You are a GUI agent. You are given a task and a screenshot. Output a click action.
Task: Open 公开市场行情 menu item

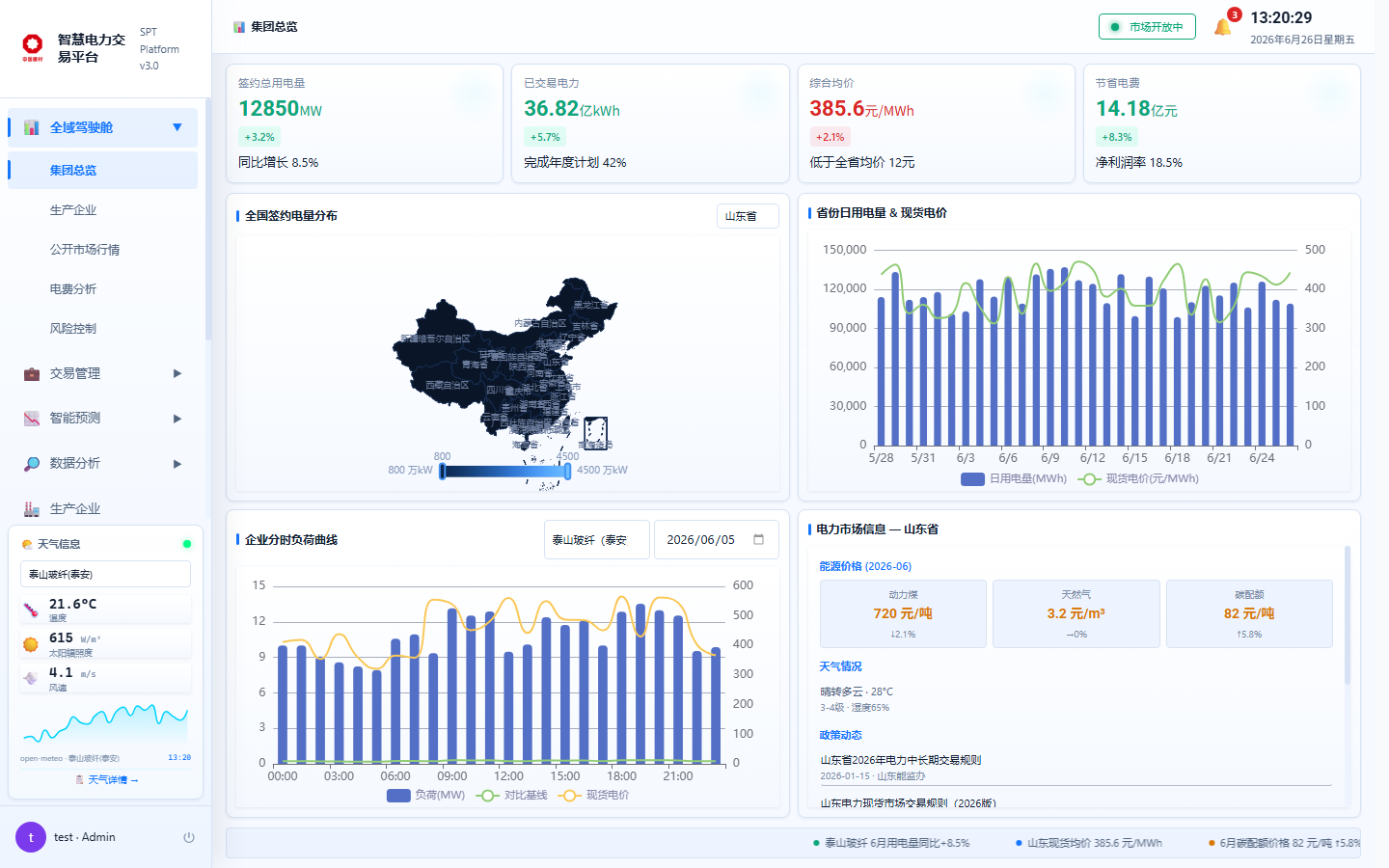click(102, 249)
